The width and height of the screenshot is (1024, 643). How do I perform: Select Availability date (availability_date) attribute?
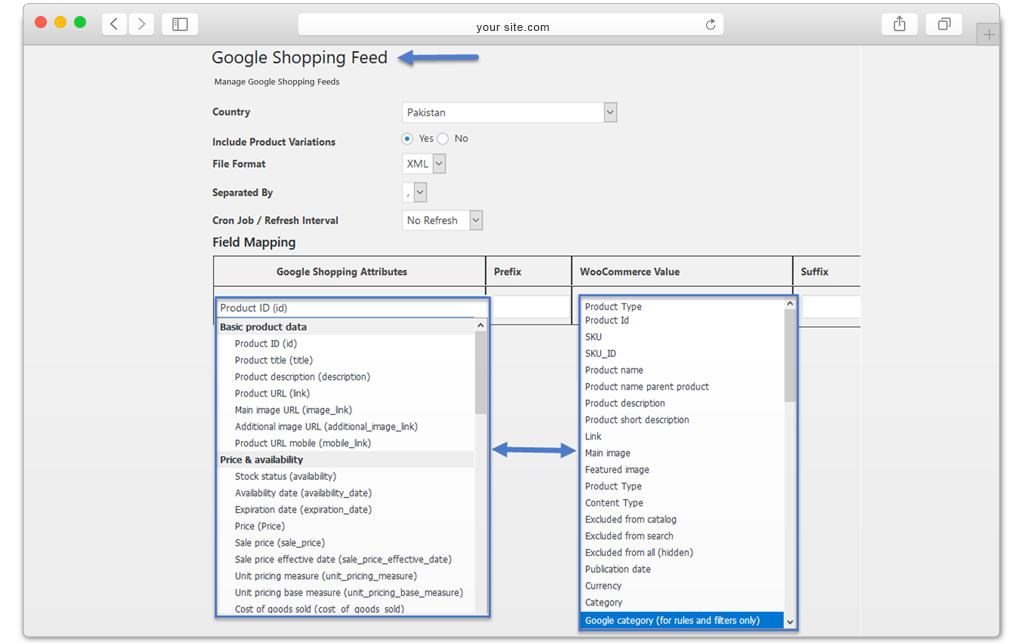[x=303, y=493]
